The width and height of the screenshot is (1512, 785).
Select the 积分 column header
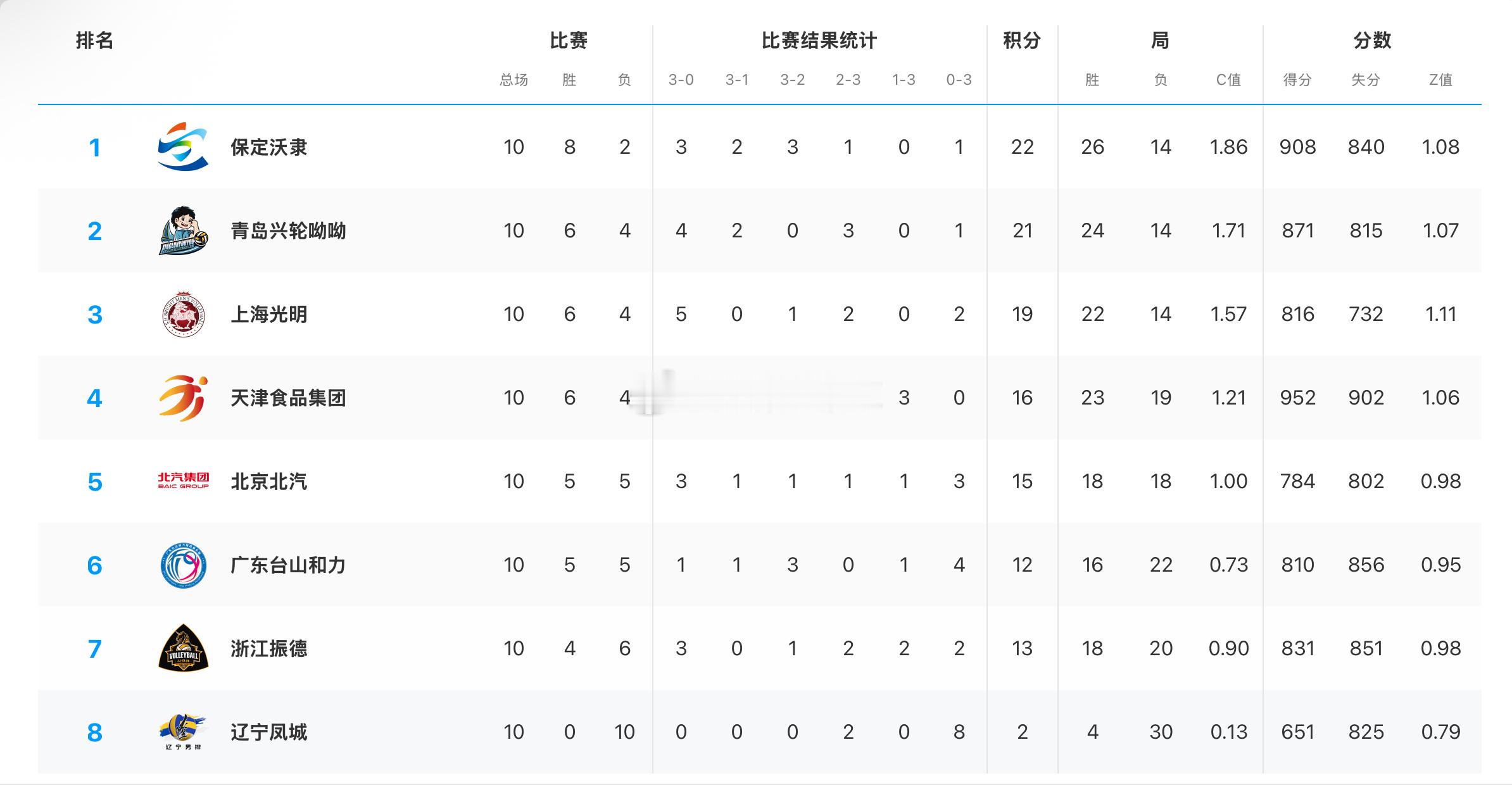tap(1022, 41)
